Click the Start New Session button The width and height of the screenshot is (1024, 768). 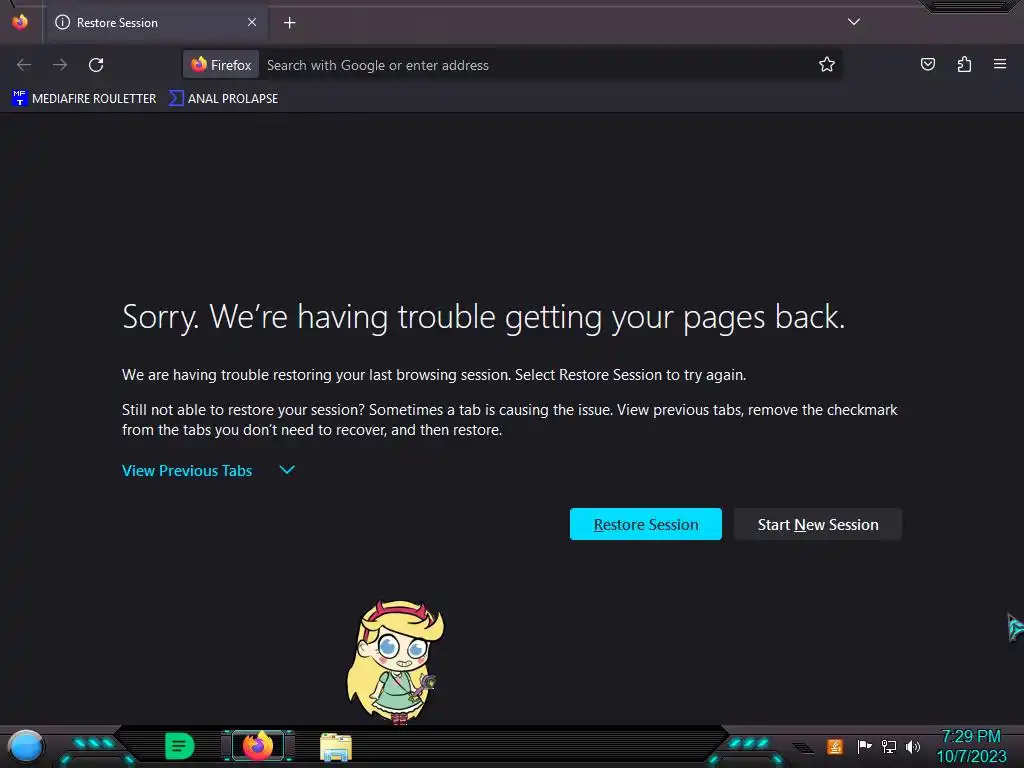(x=818, y=524)
